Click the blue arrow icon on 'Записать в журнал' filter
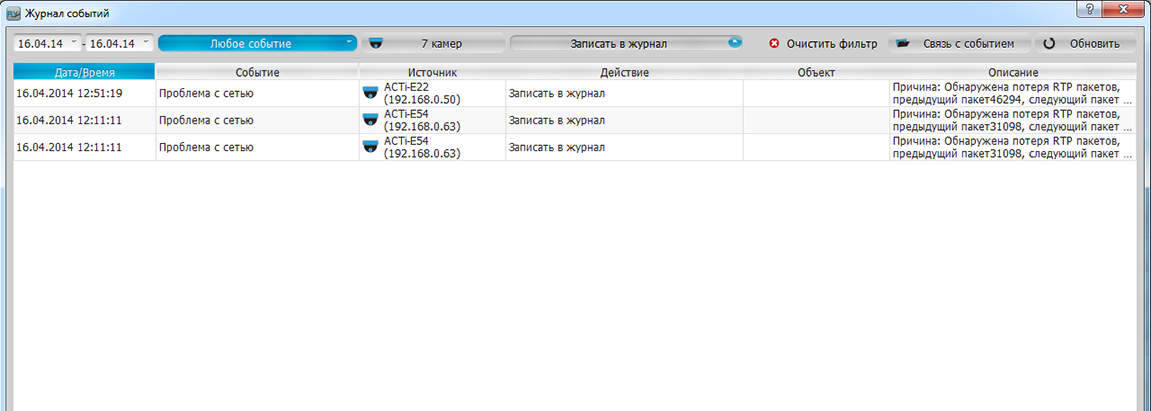The image size is (1151, 411). (x=735, y=43)
